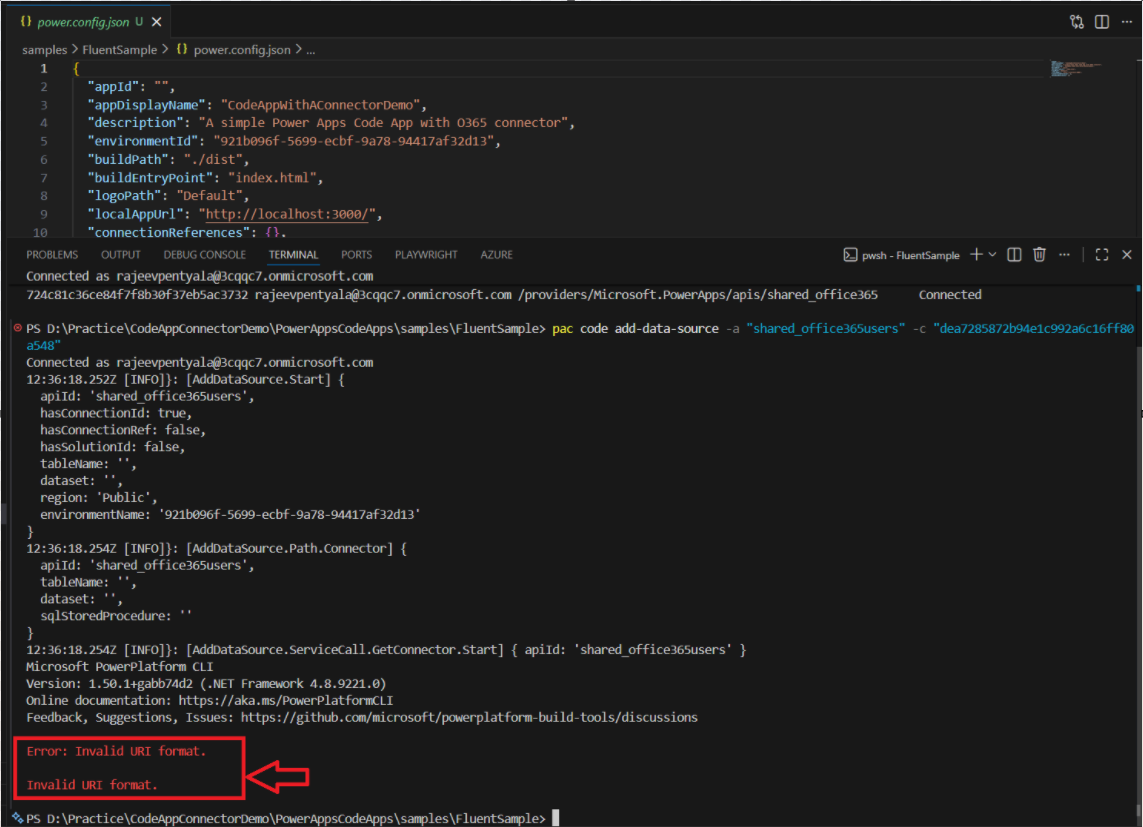This screenshot has width=1143, height=827.
Task: Open the source control changes icon
Action: tap(1077, 21)
